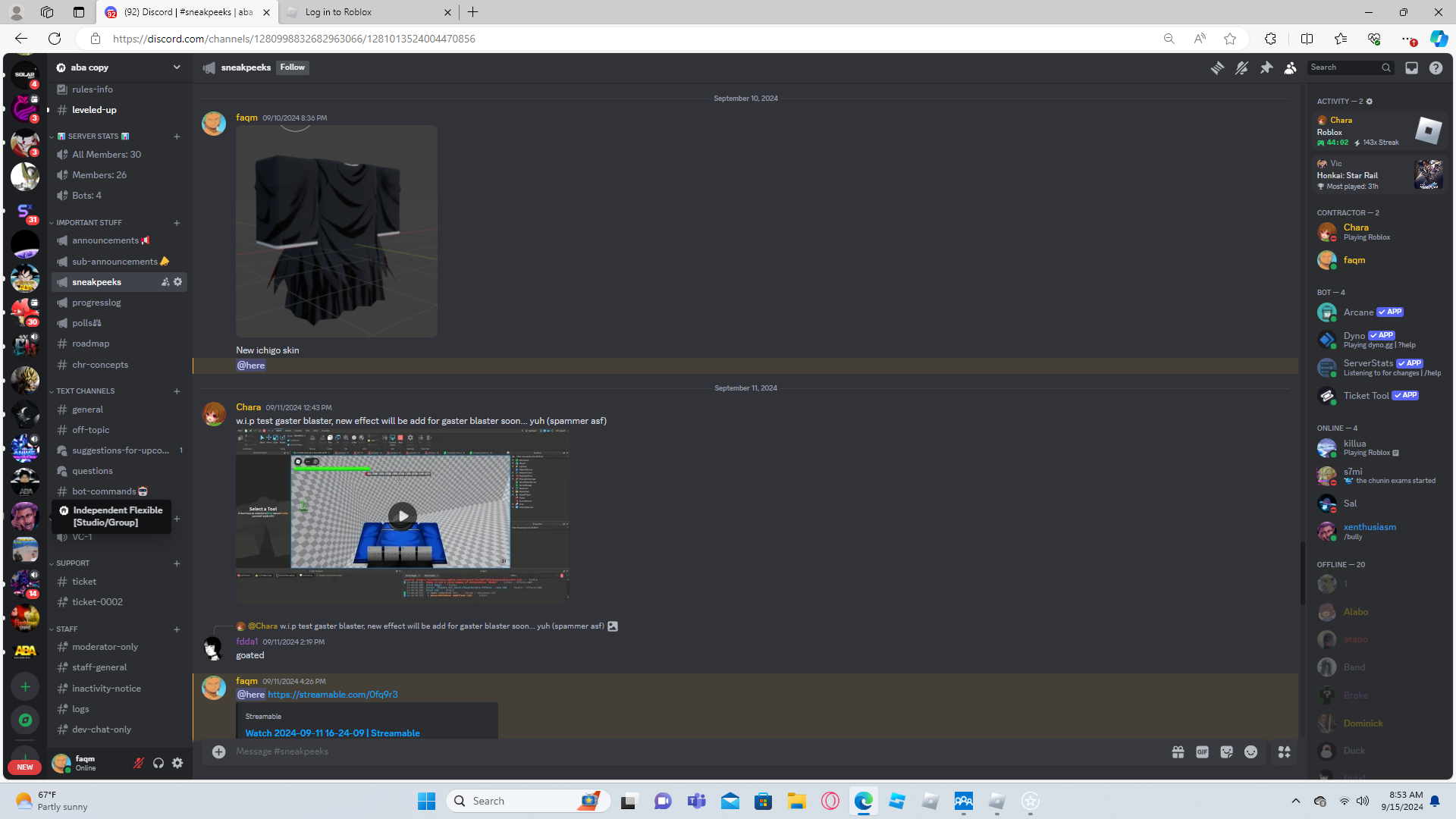Create a channel in STAFF category

coord(177,629)
